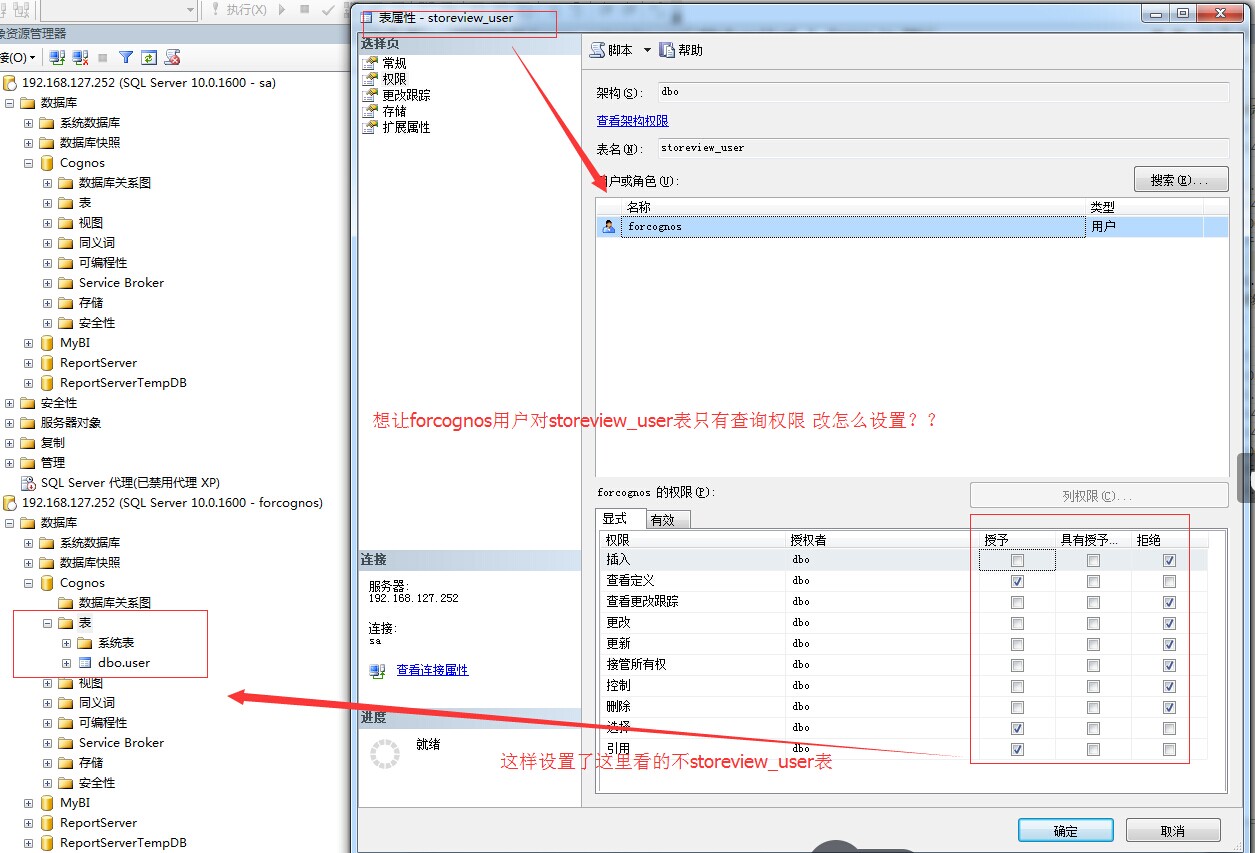Select the 显式 permissions tab

(x=614, y=519)
